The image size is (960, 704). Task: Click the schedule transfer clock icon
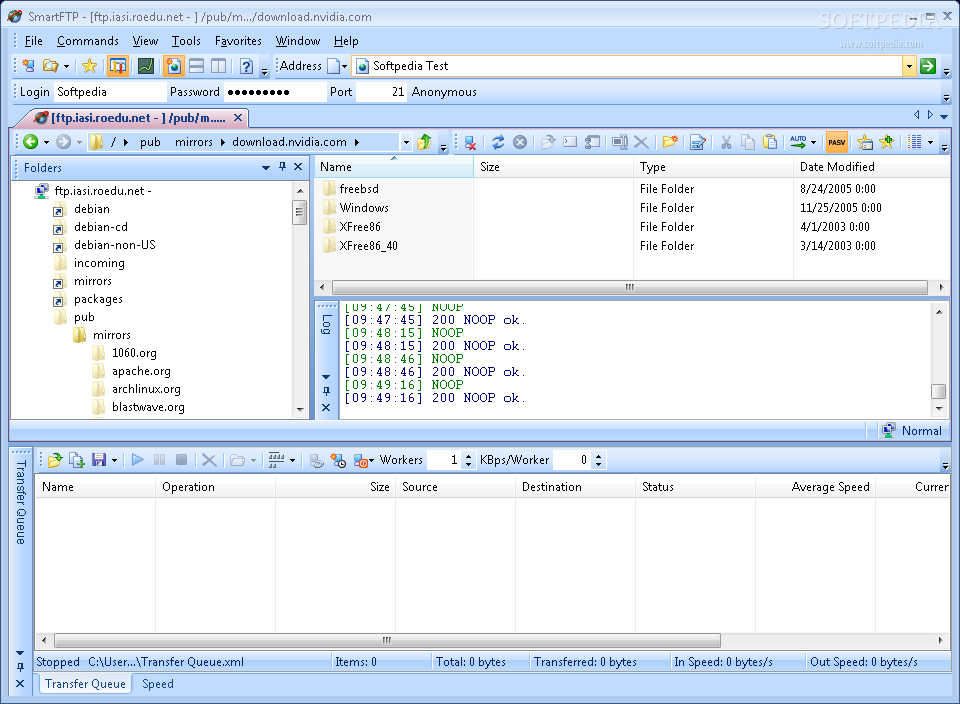coord(338,460)
